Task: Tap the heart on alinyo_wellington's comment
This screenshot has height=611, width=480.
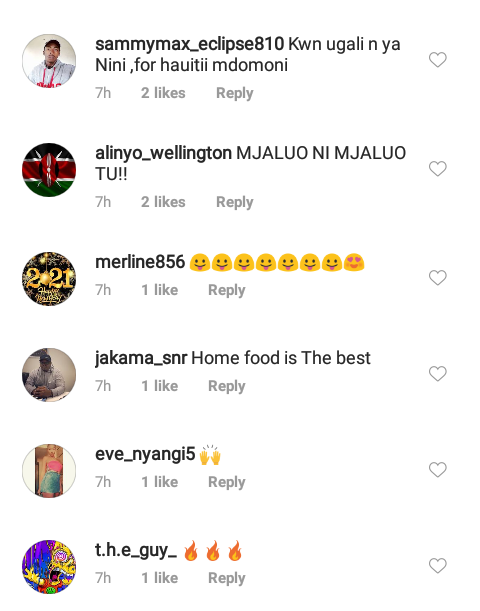Action: [x=438, y=169]
